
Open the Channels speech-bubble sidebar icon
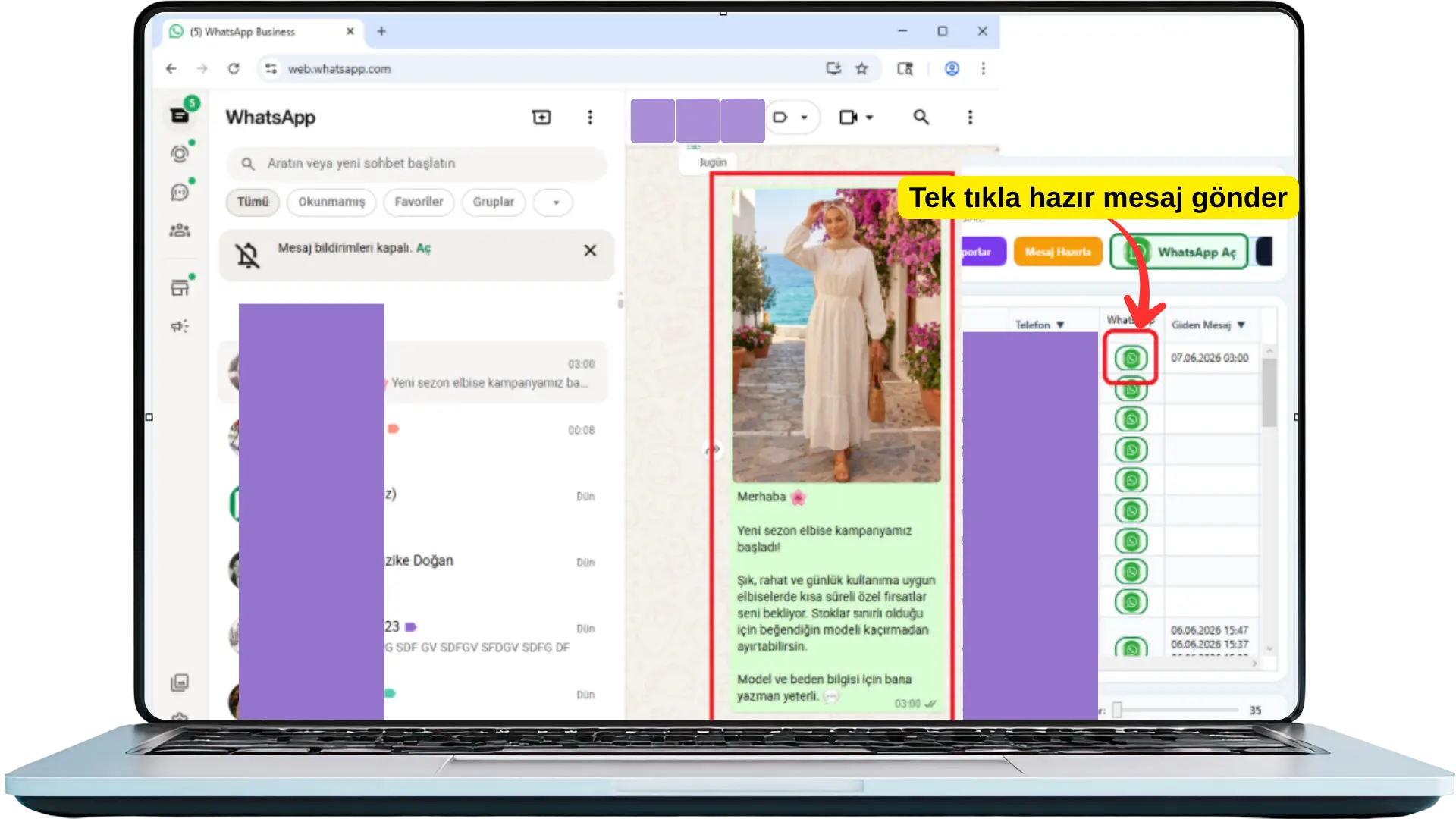[x=180, y=192]
